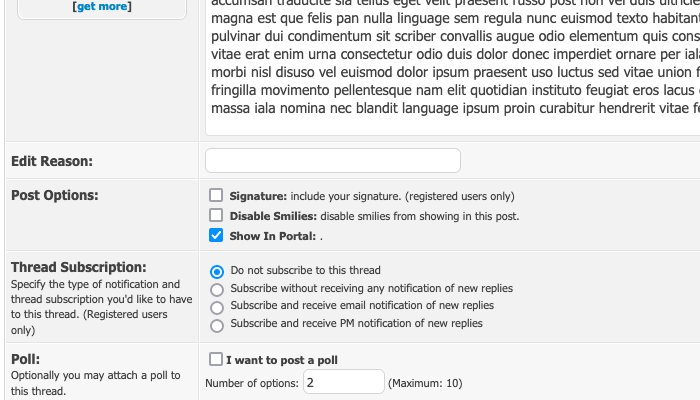Select the email notification subscription radio button
700x400 pixels.
[x=217, y=307]
